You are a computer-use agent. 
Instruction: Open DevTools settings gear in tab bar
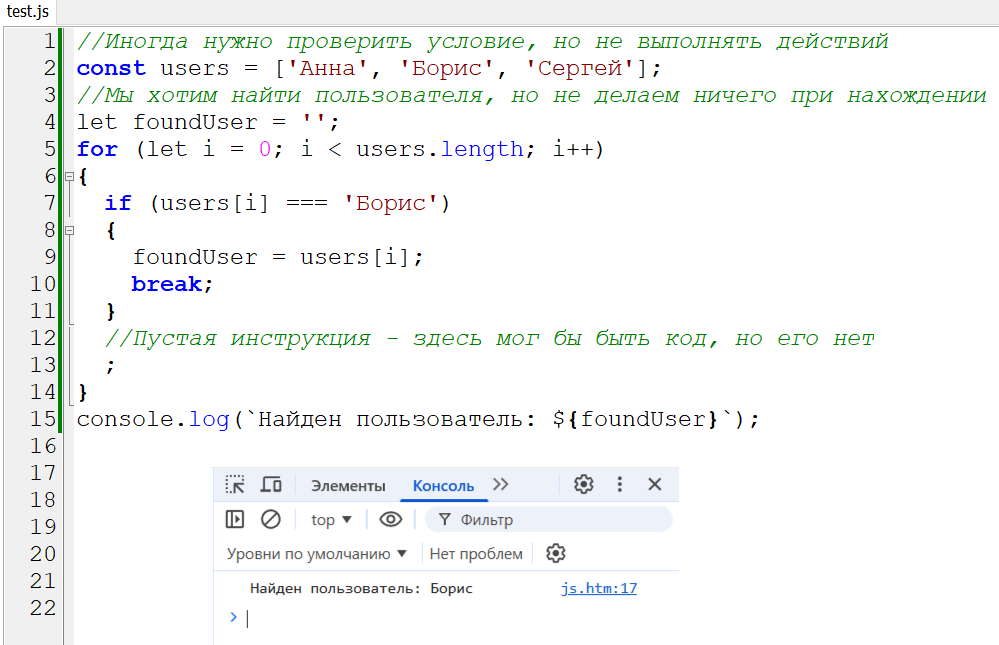[584, 484]
